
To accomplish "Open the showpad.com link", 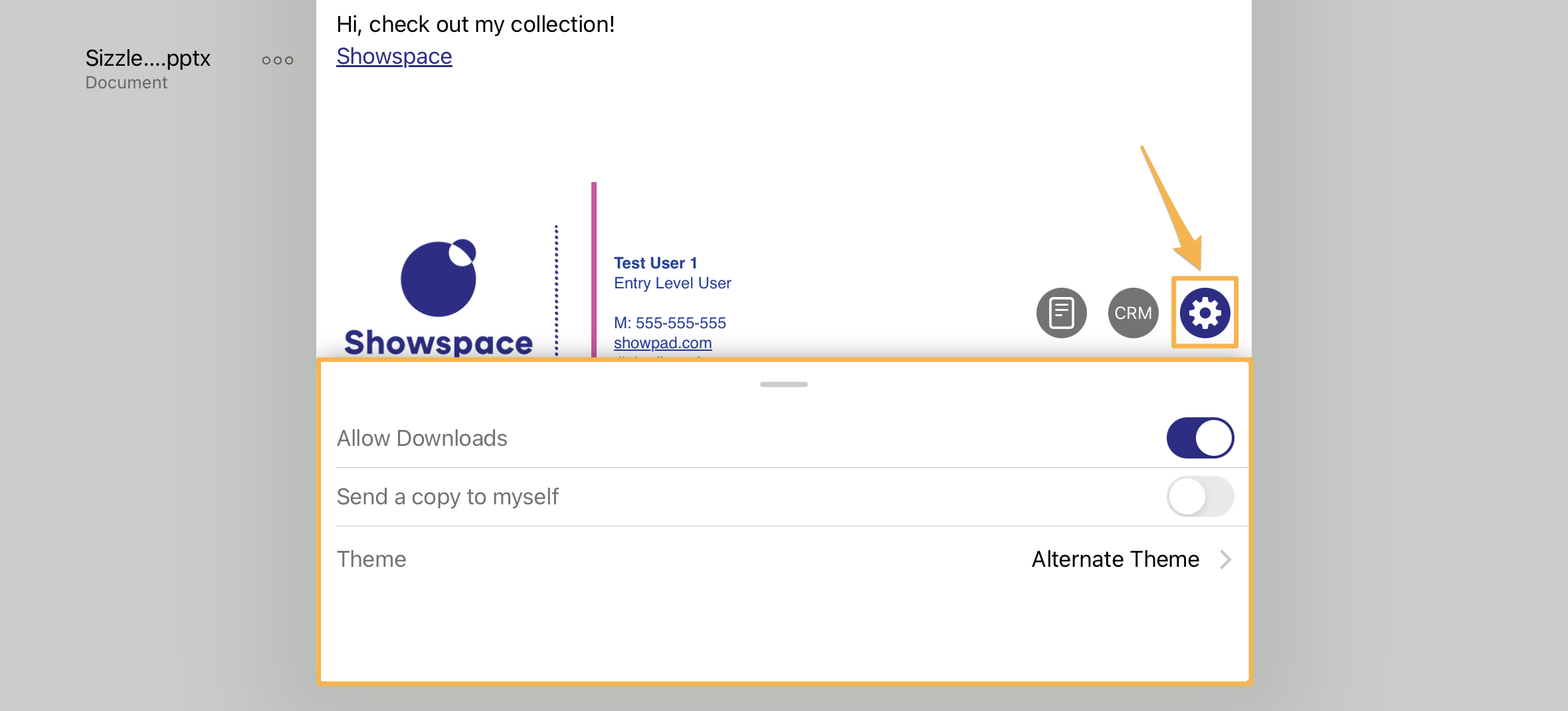I will [x=662, y=343].
